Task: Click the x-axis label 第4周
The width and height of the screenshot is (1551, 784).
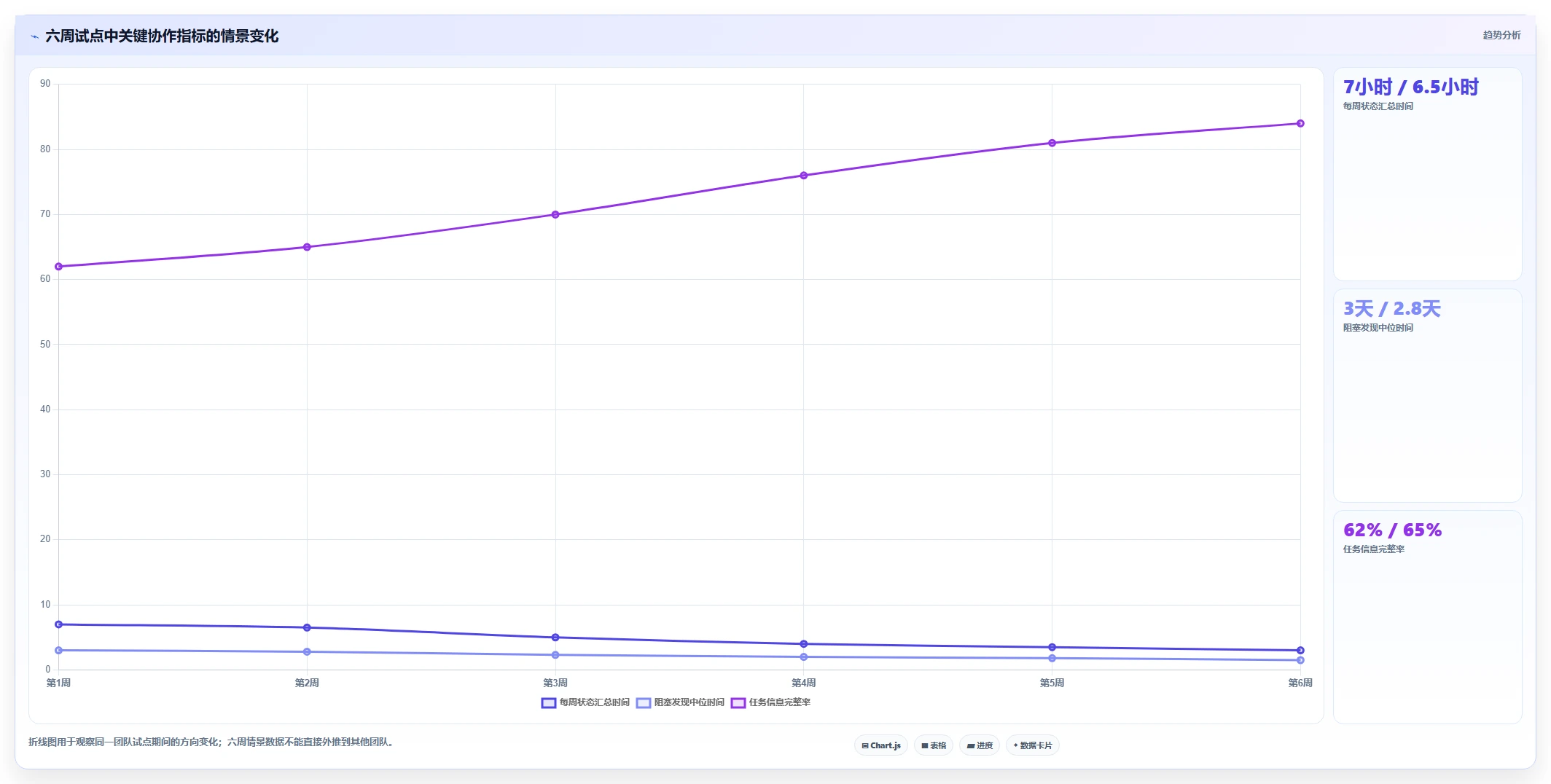Action: pos(804,683)
